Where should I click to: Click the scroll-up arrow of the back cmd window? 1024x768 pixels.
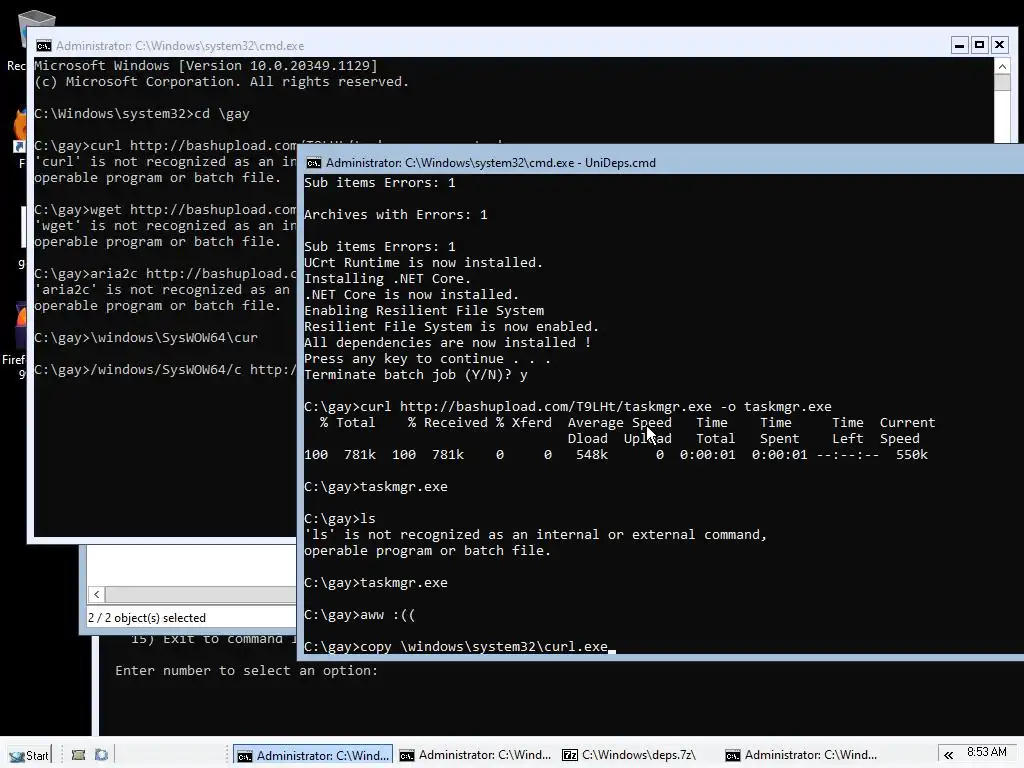(1002, 66)
